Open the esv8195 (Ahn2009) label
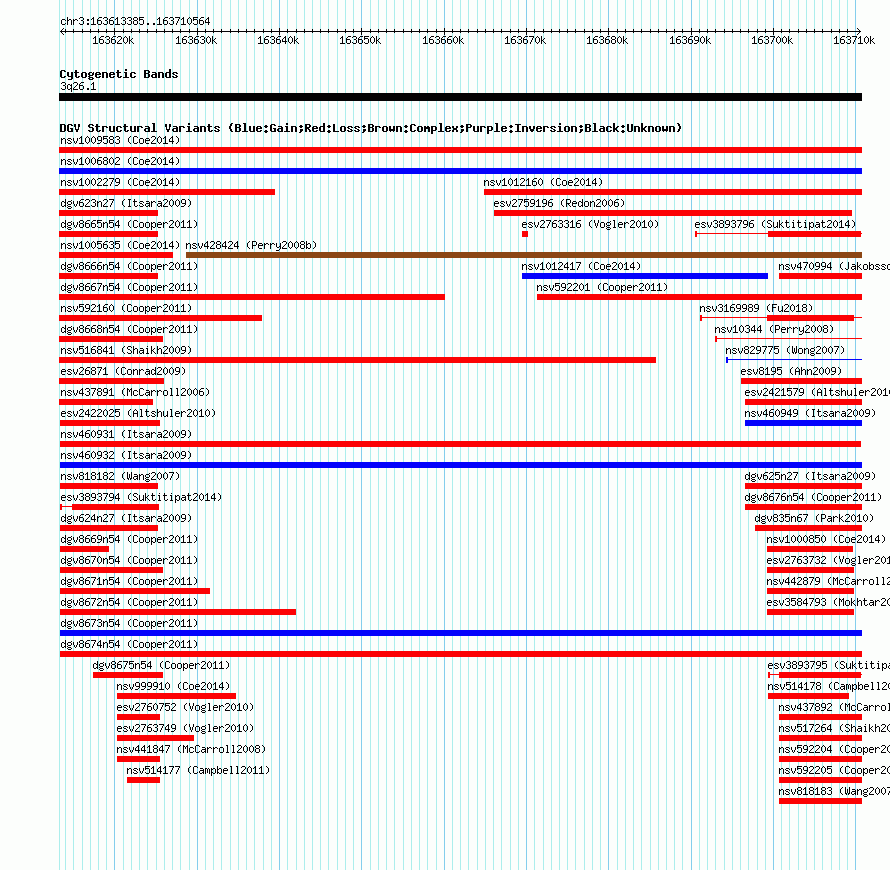 pyautogui.click(x=791, y=371)
